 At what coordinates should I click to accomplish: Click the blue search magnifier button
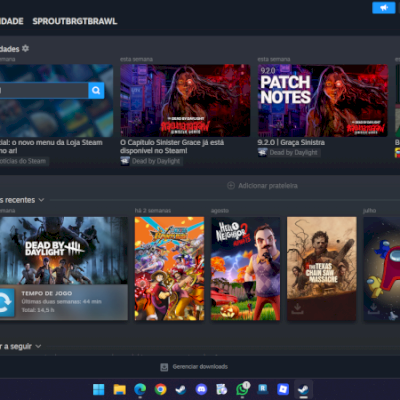(x=96, y=90)
